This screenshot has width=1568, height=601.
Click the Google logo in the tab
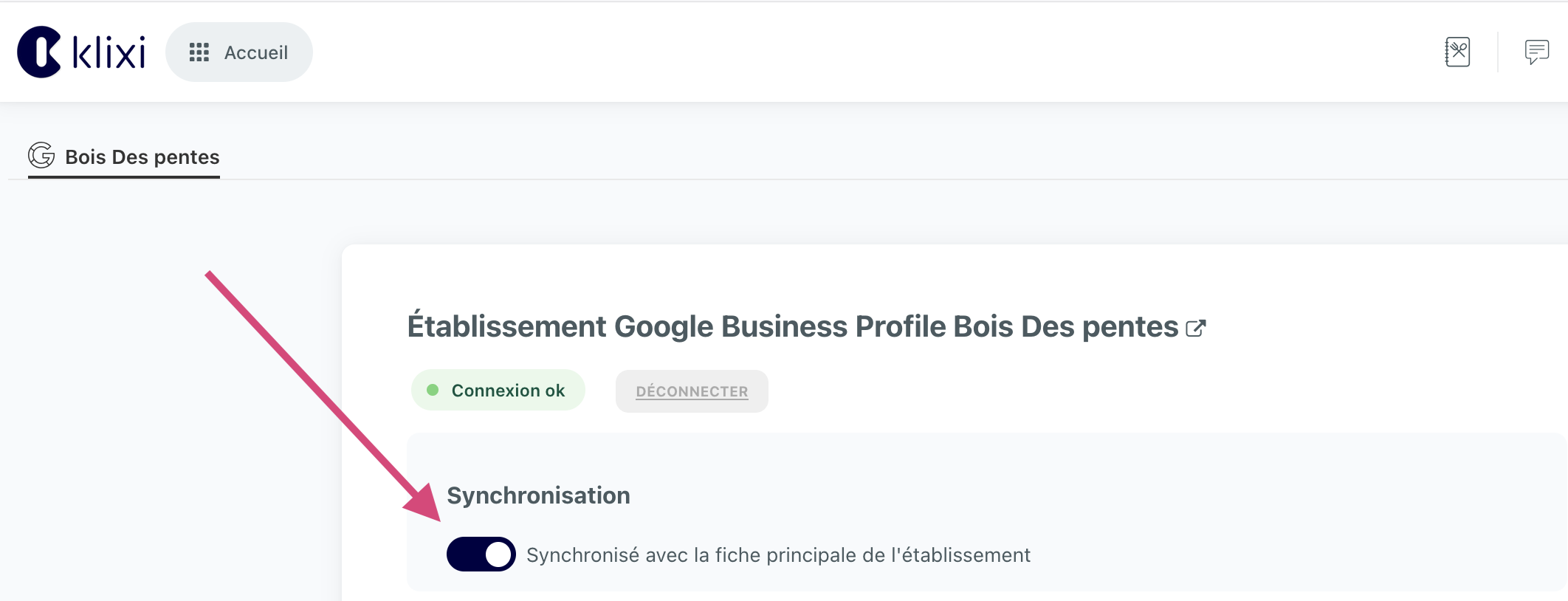point(41,156)
